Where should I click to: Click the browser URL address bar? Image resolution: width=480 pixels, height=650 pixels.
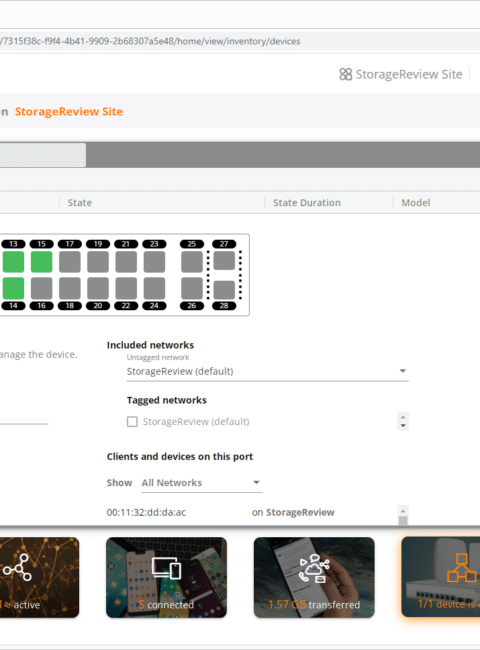click(240, 41)
